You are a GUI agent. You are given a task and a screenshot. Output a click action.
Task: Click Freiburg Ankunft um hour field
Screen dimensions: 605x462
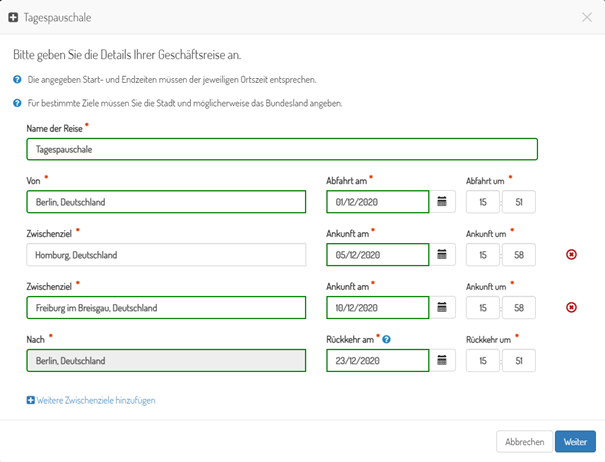tap(483, 307)
